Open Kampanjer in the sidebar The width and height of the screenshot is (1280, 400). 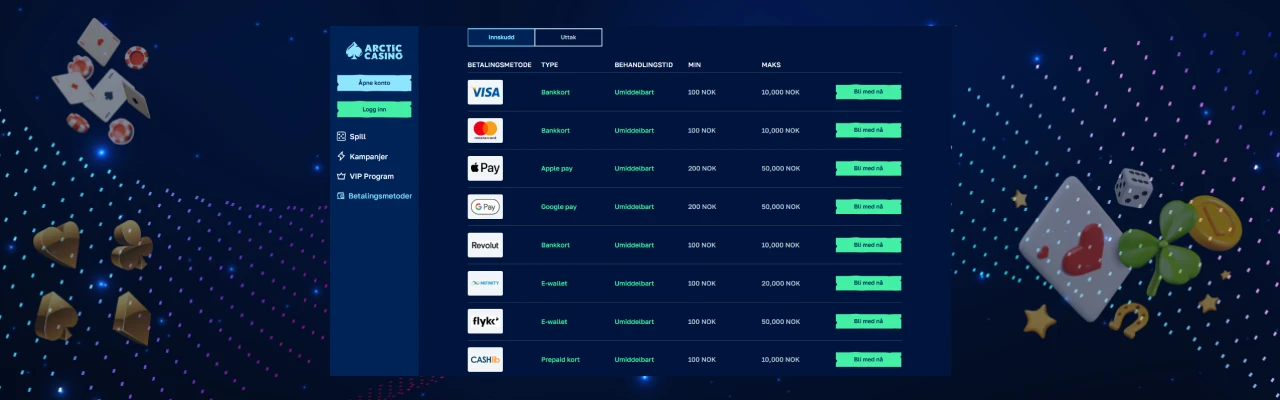(x=368, y=156)
